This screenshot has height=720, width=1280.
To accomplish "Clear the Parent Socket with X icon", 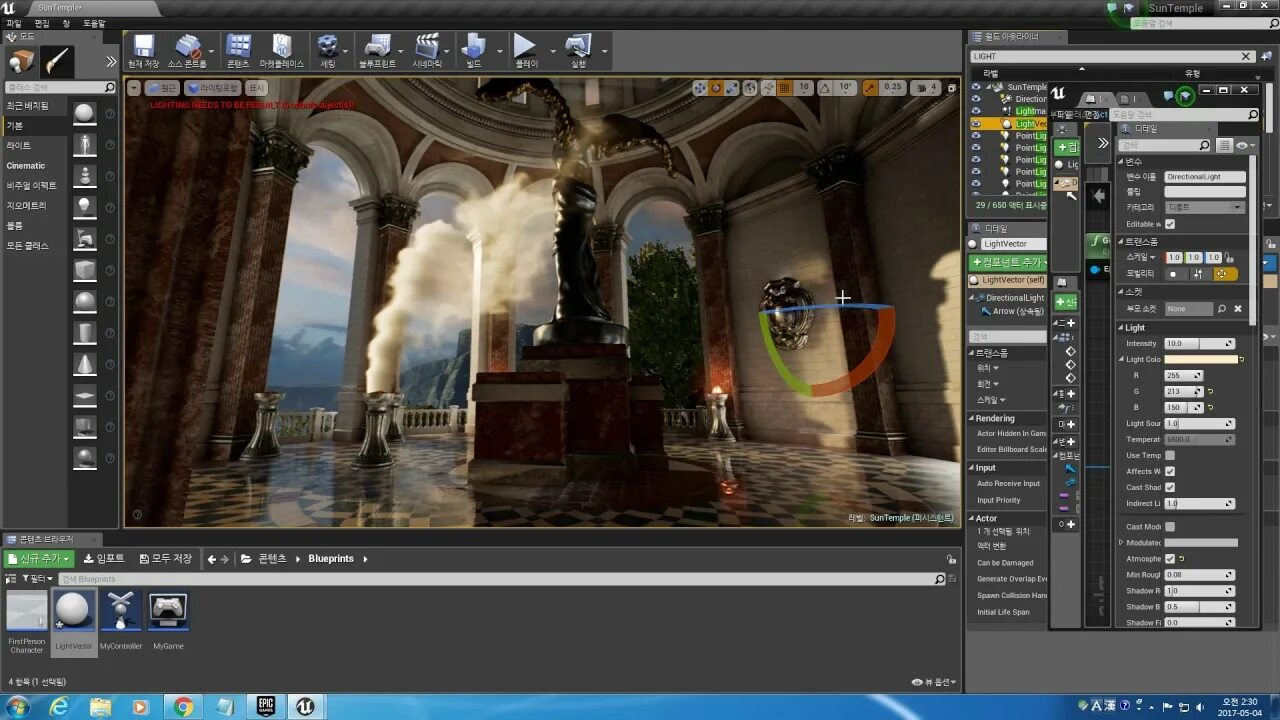I will click(x=1237, y=309).
